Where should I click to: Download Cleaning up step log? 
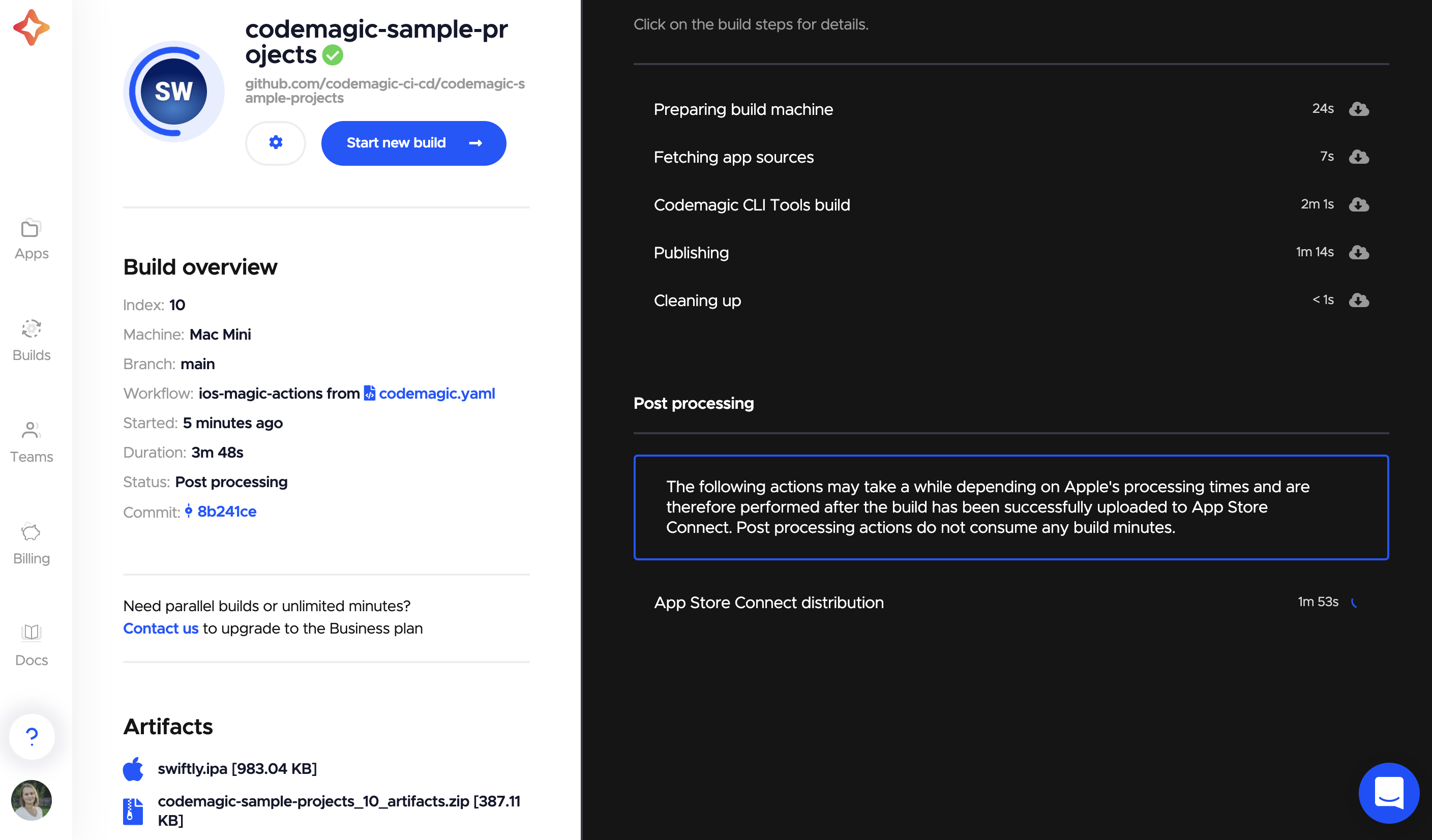click(x=1359, y=299)
